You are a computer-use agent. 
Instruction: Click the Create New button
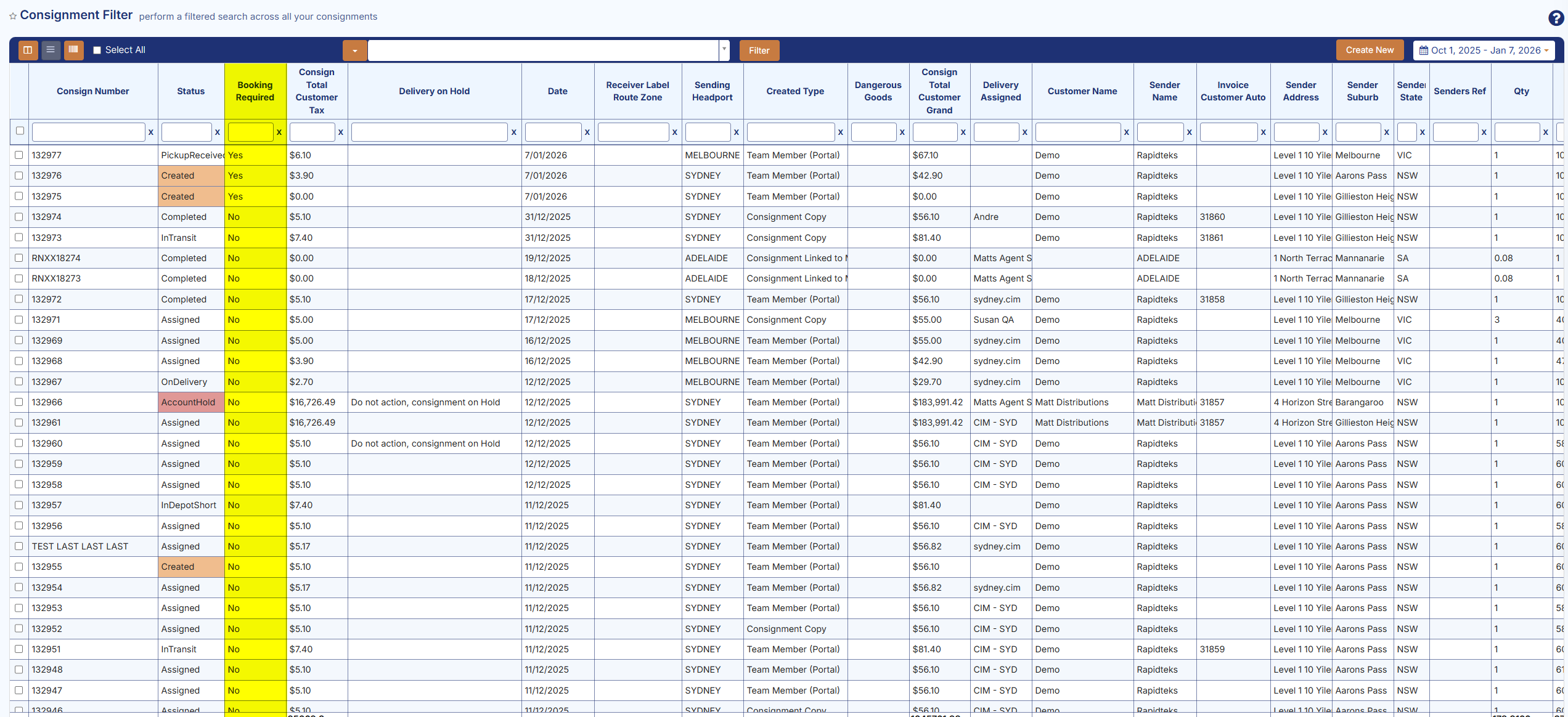pos(1369,51)
